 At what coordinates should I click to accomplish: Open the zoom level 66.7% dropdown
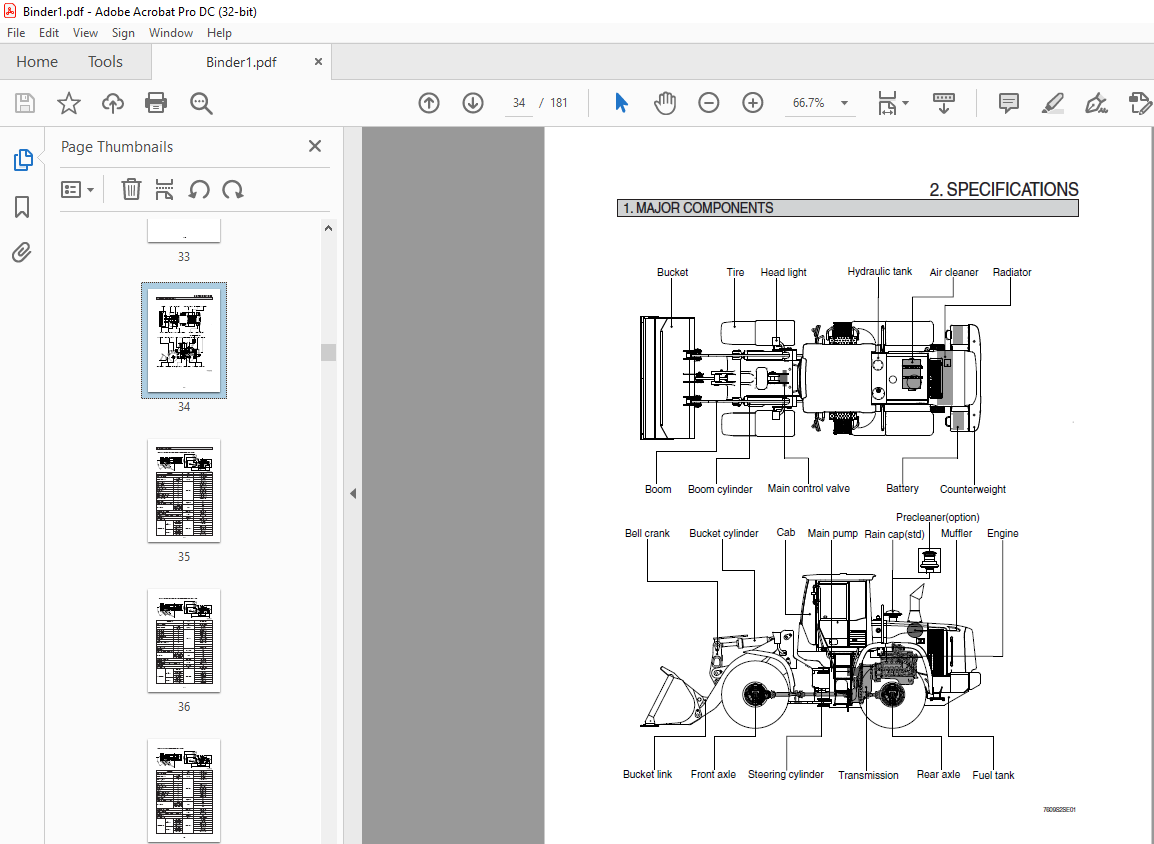point(844,103)
